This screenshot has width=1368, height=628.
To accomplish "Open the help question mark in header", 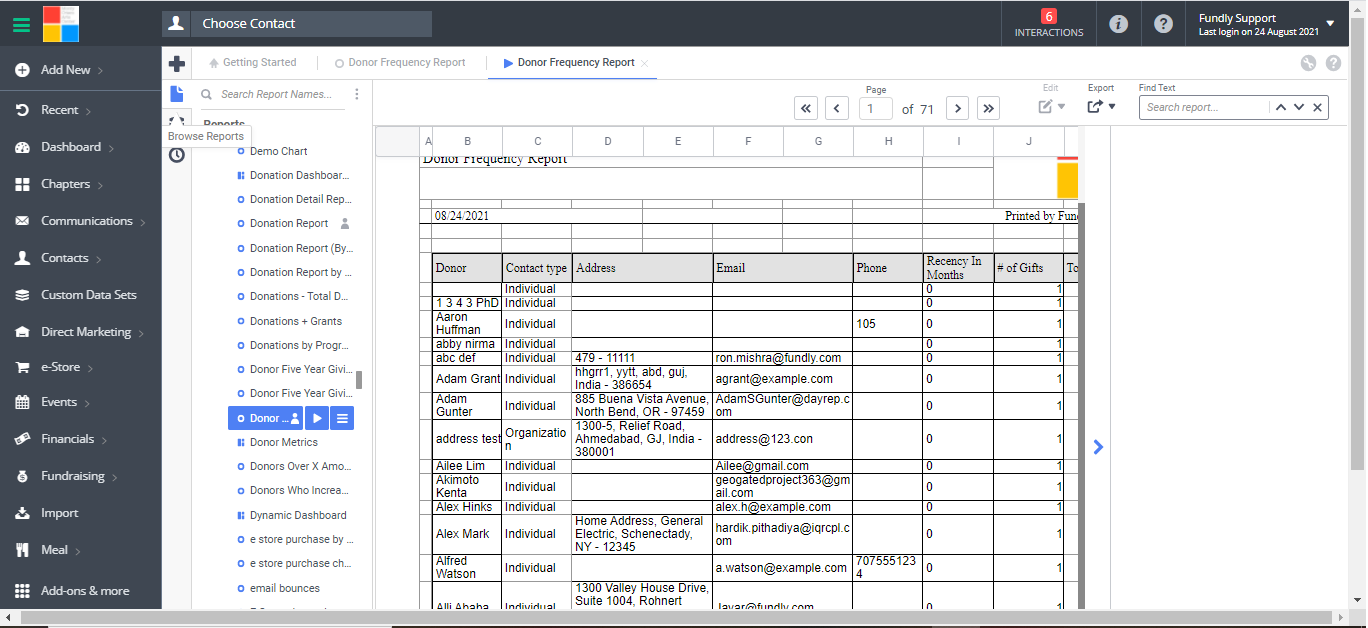I will [x=1163, y=24].
